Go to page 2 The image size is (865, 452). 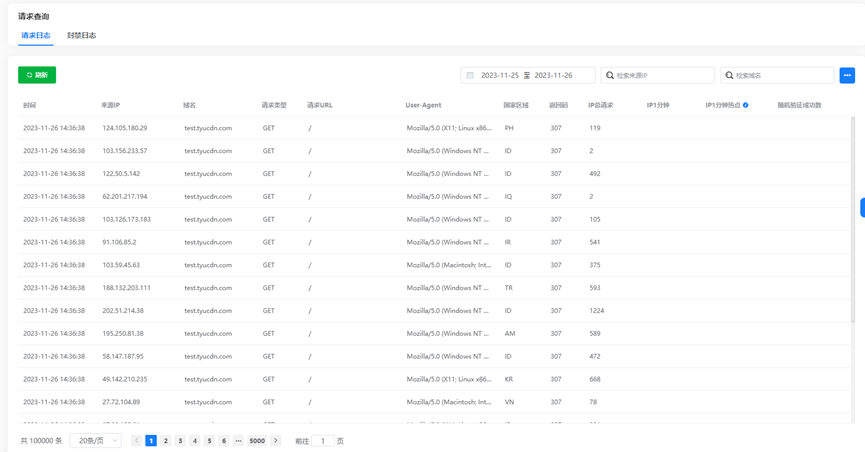tap(165, 440)
